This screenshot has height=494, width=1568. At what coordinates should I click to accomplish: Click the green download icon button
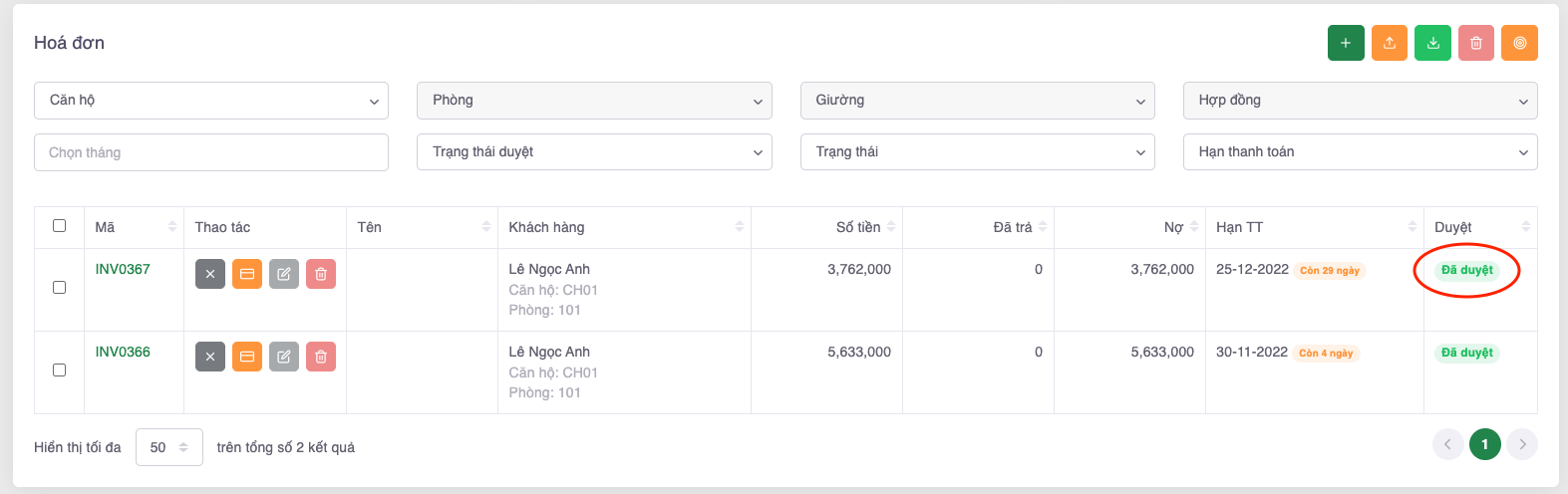[x=1432, y=43]
